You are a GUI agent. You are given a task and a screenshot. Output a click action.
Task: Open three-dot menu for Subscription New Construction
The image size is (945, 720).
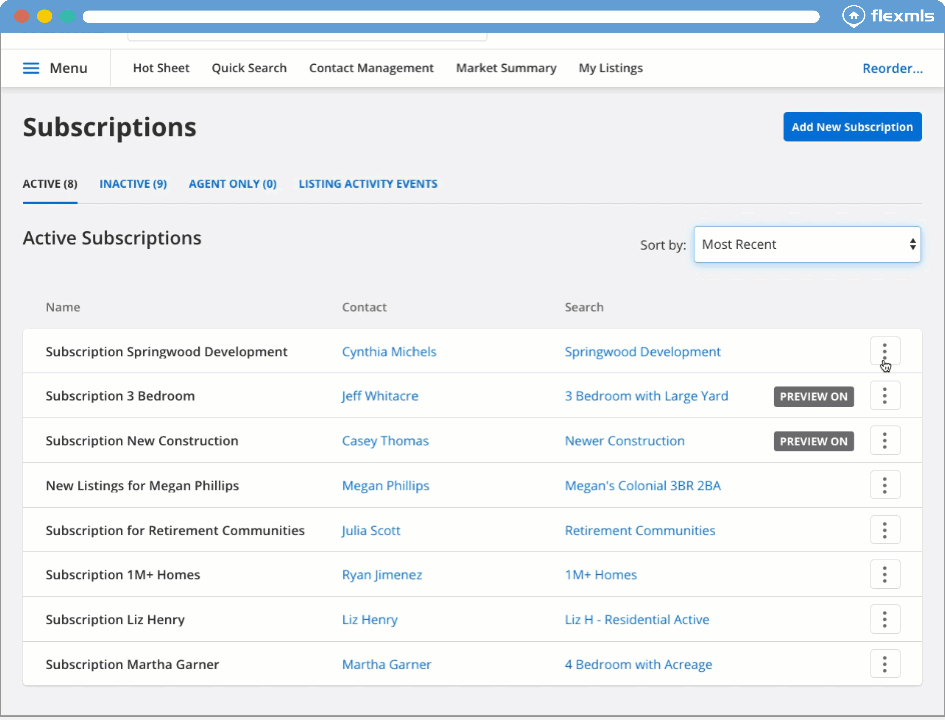[885, 441]
